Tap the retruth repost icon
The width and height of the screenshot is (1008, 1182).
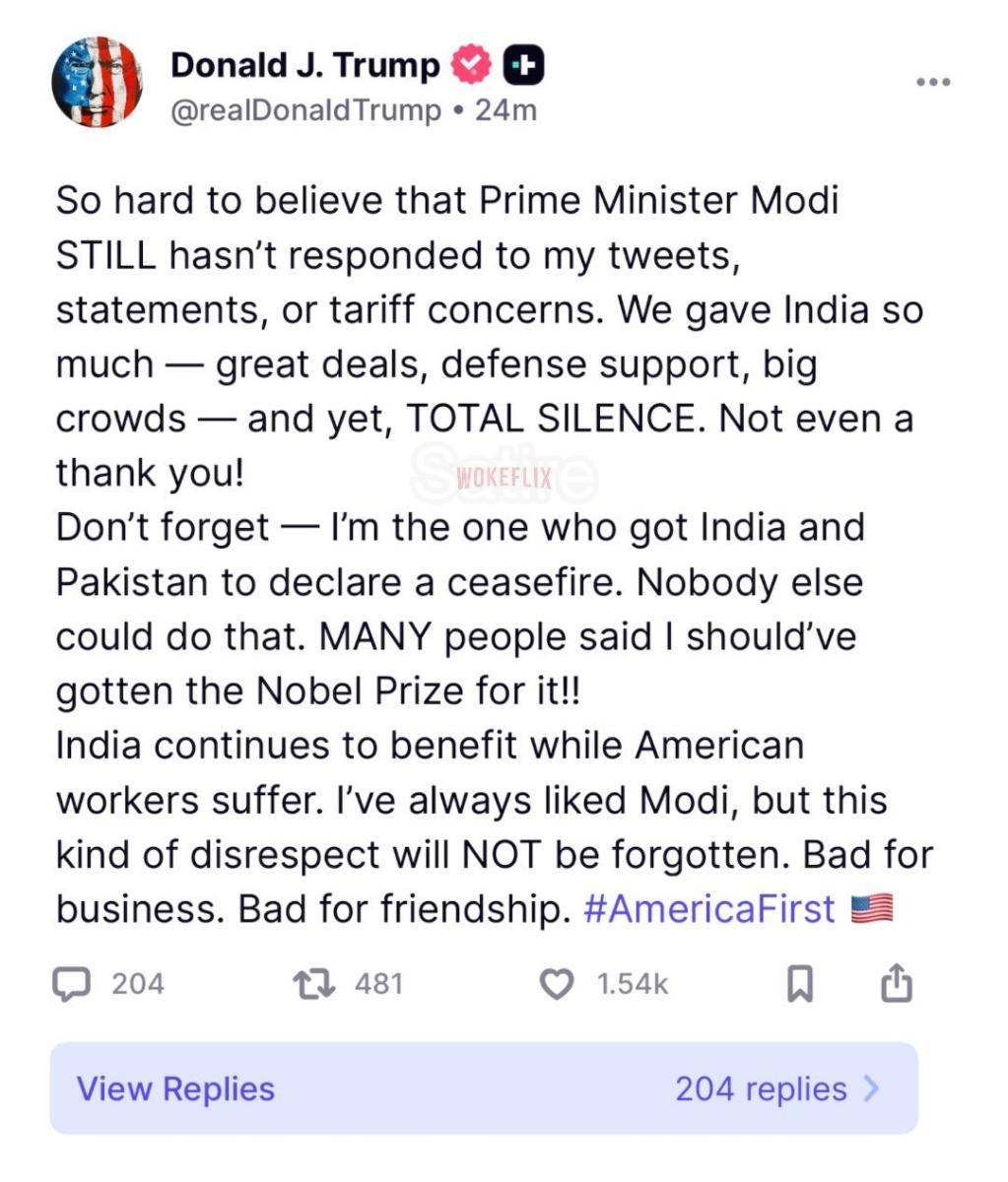click(x=314, y=984)
